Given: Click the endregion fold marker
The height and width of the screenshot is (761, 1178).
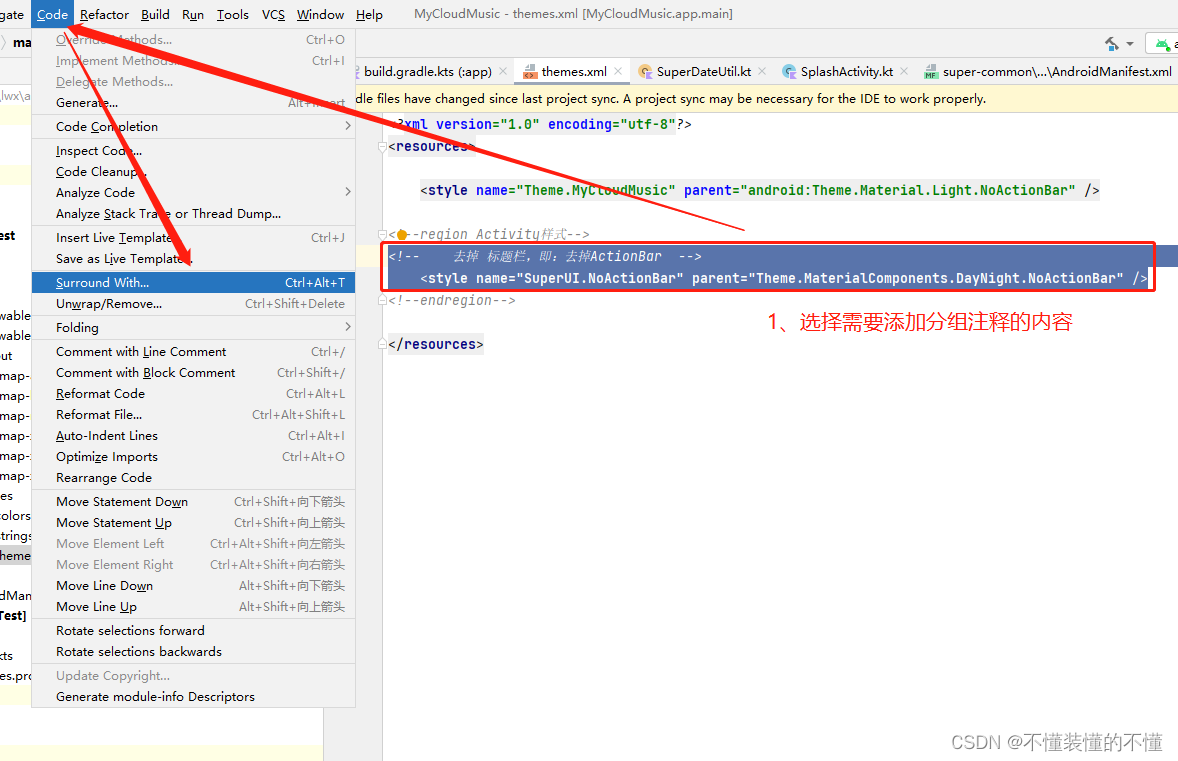Looking at the screenshot, I should click(382, 300).
